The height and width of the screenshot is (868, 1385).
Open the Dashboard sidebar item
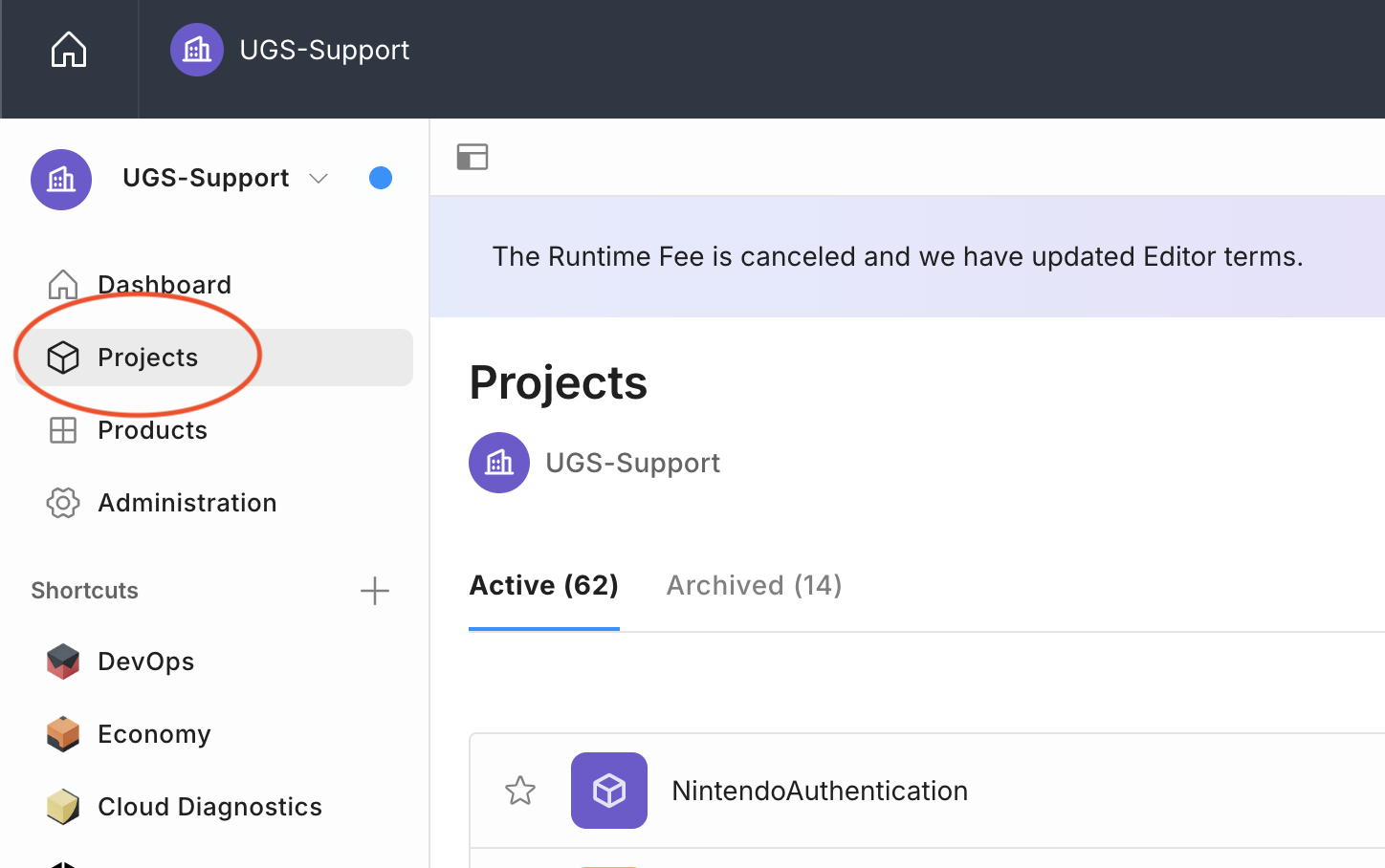point(214,285)
